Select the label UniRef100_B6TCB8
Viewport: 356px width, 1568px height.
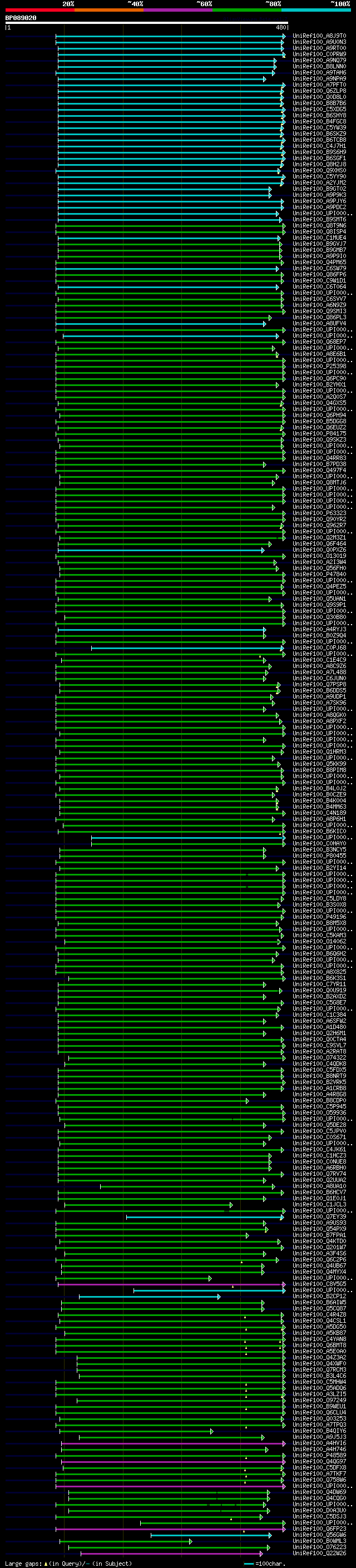coord(319,140)
